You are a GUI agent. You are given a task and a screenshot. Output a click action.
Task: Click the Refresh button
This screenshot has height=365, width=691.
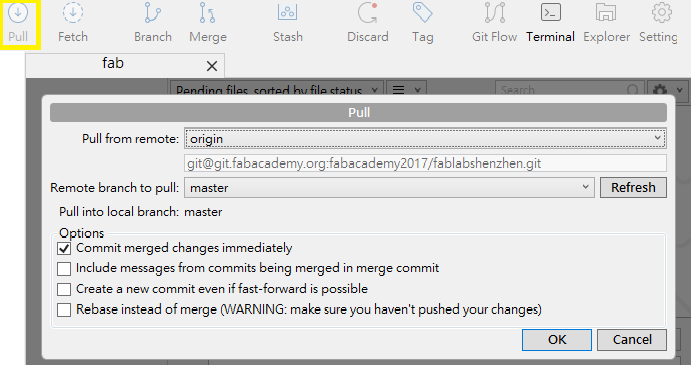pos(633,188)
